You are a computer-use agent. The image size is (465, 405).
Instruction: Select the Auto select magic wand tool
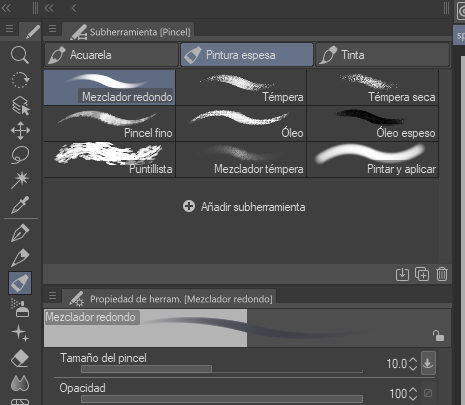coord(20,180)
